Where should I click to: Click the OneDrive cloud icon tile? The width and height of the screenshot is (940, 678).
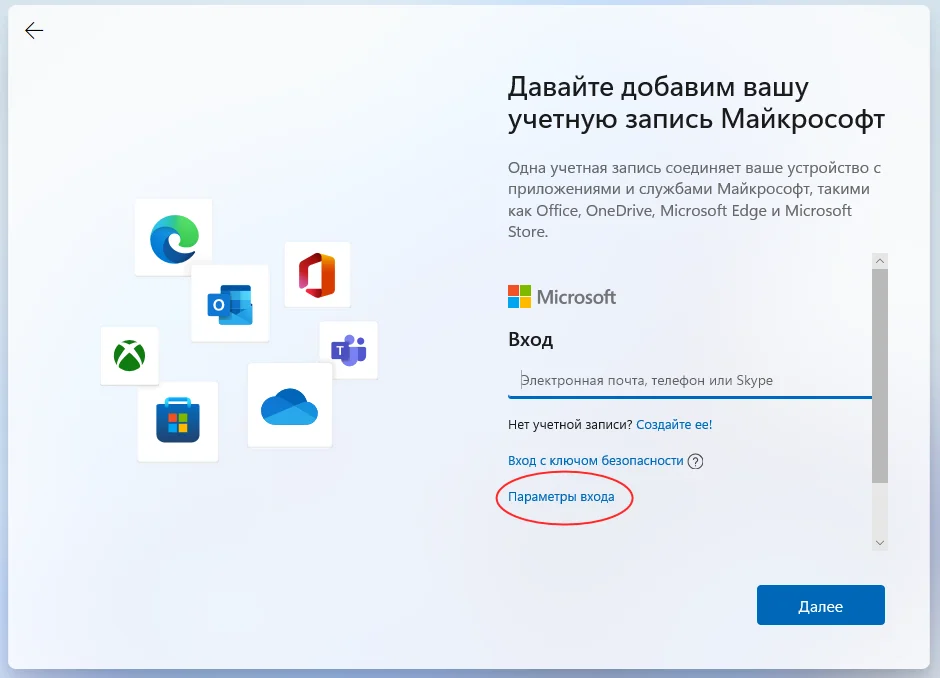tap(290, 405)
